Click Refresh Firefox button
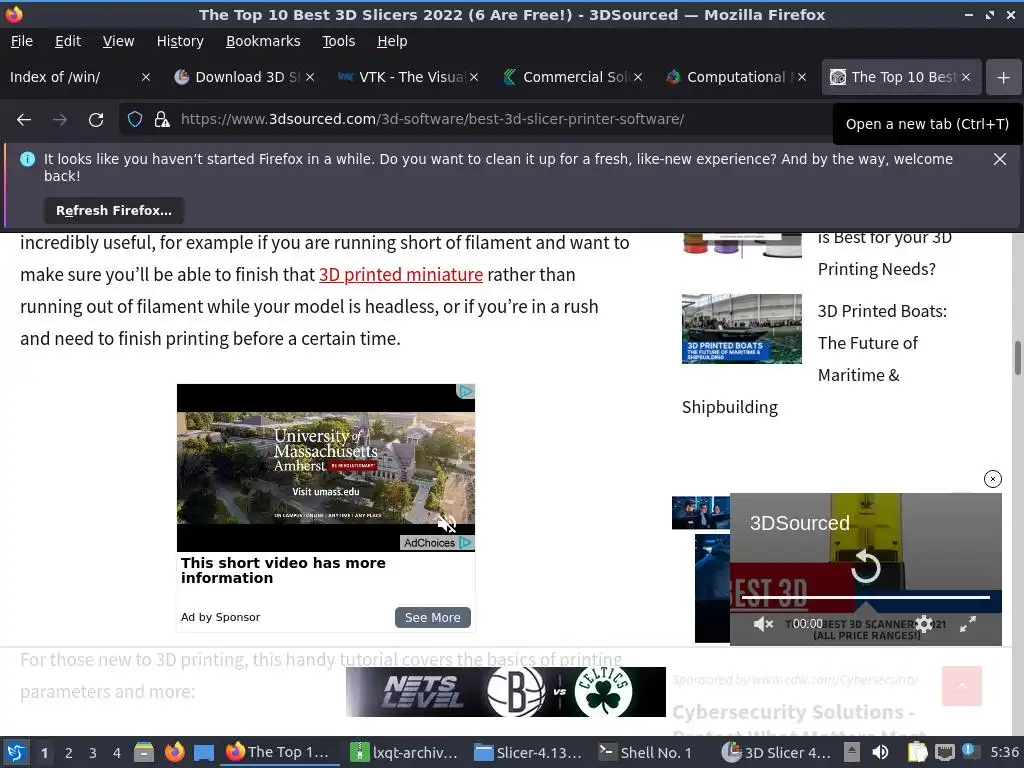 click(x=114, y=210)
